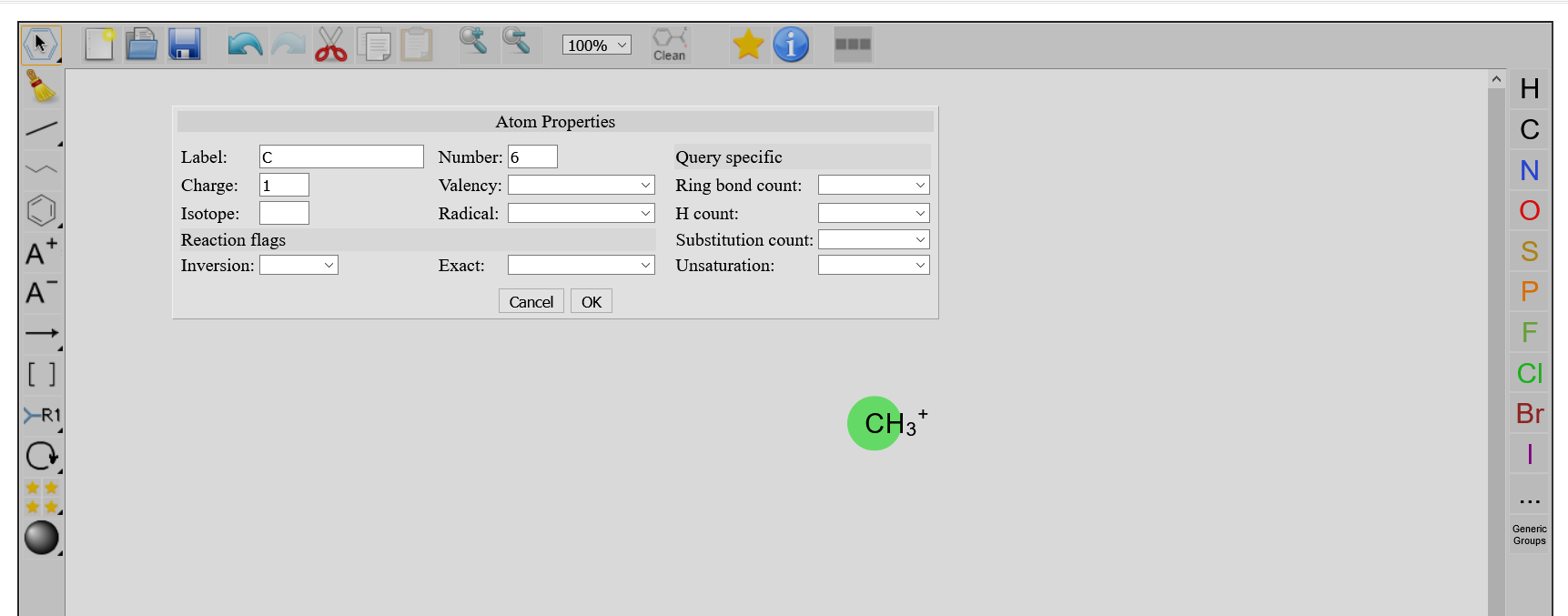Confirm atom properties with OK
This screenshot has width=1568, height=616.
point(591,300)
